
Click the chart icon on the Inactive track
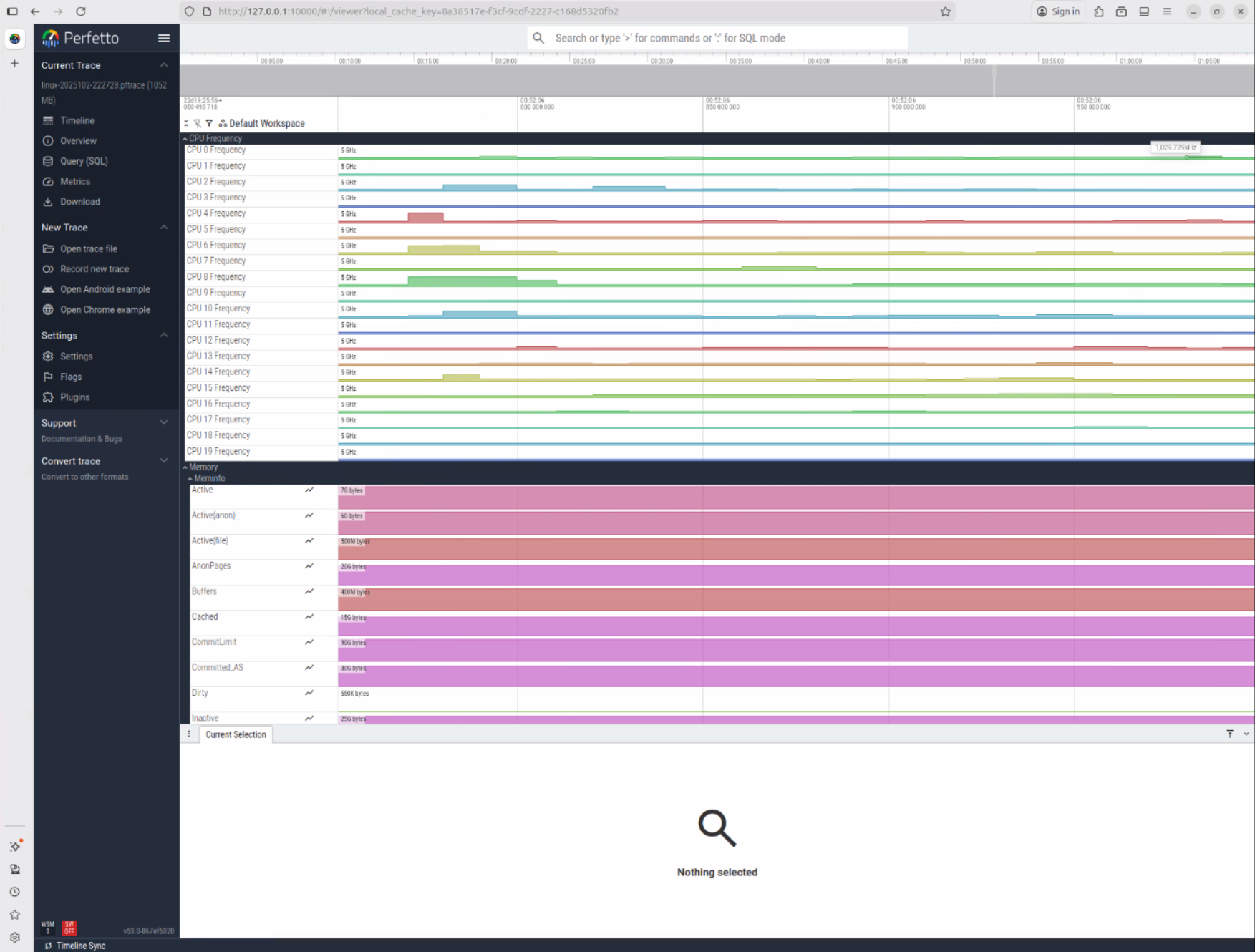tap(309, 718)
